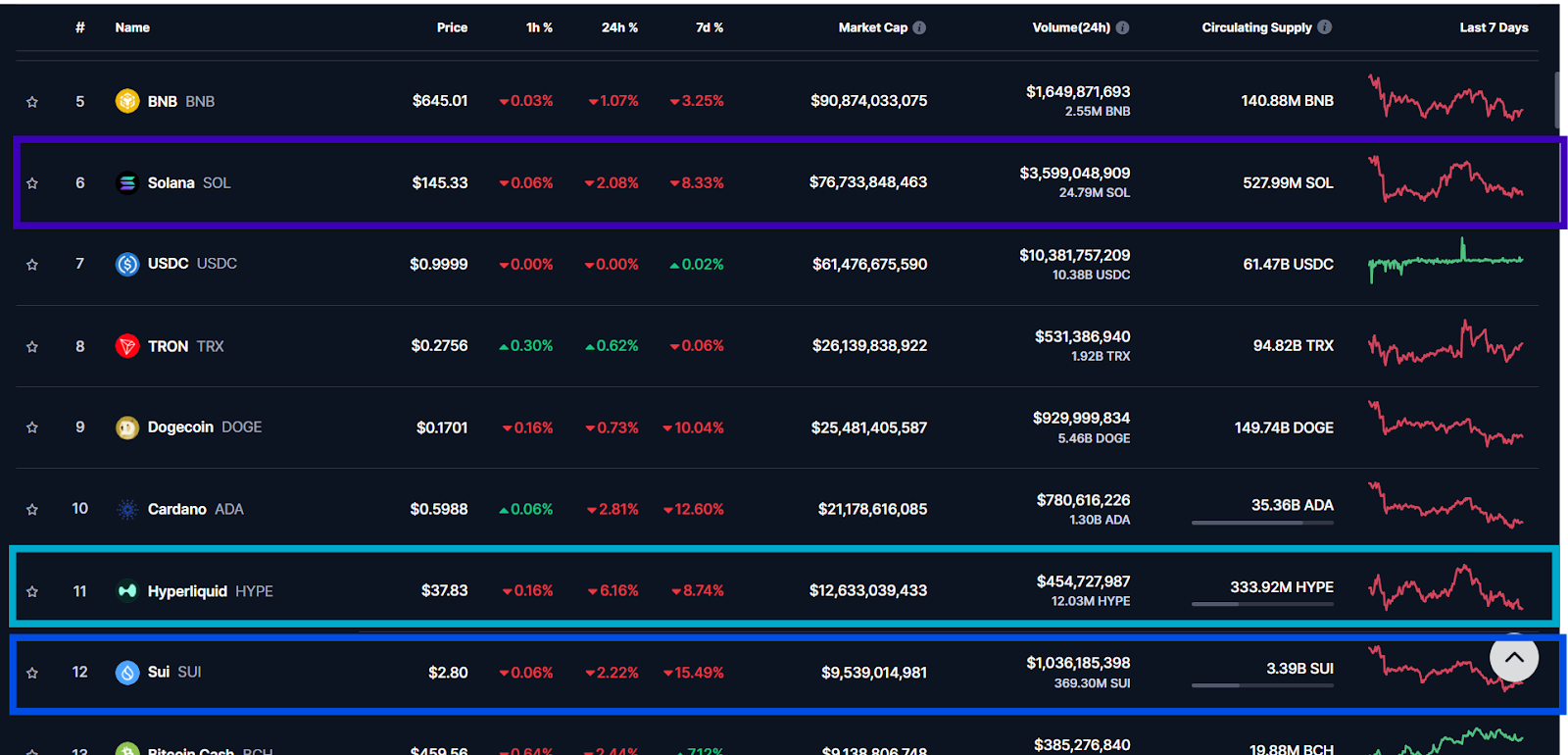1568x755 pixels.
Task: Sort table by the # rank column
Action: click(x=80, y=27)
